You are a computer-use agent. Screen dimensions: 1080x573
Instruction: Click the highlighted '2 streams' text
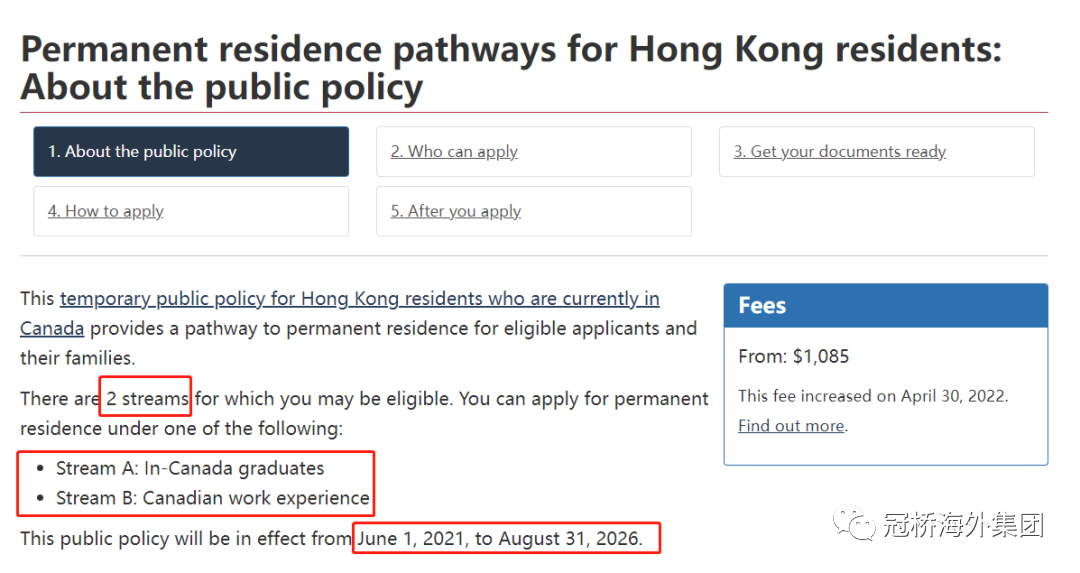(146, 398)
